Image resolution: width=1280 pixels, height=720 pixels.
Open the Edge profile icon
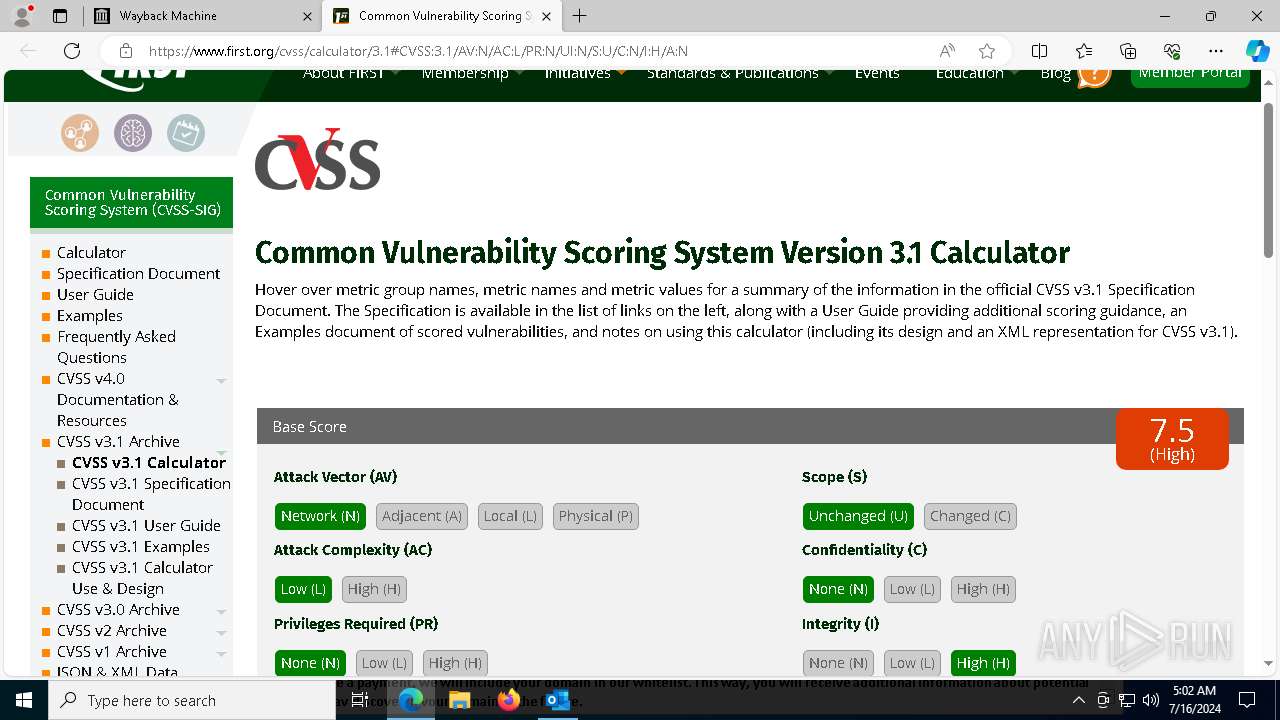[x=22, y=16]
